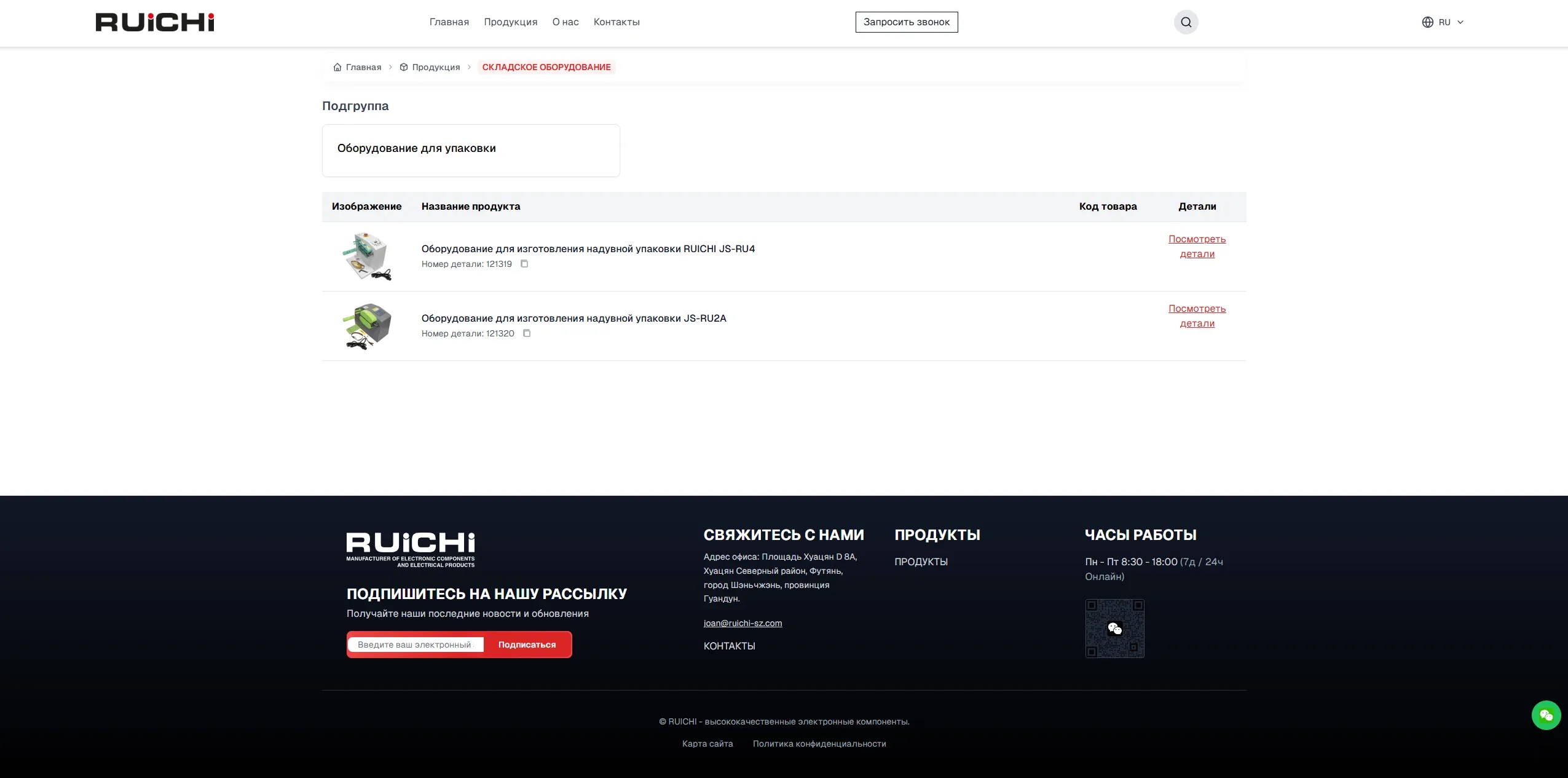Open product name JS-RU2A
1568x778 pixels.
574,318
